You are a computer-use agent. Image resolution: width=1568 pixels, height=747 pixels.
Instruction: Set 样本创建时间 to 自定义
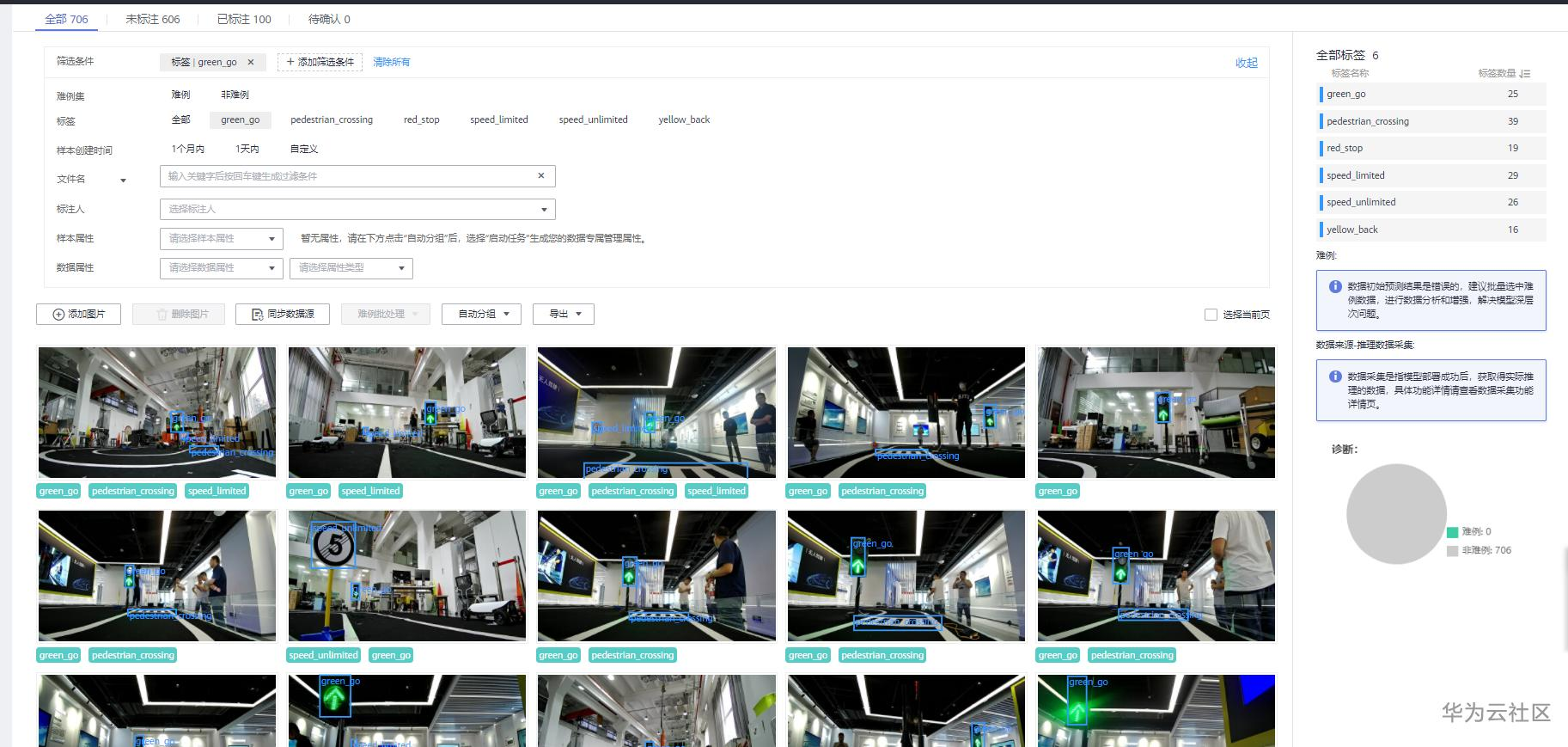click(304, 149)
